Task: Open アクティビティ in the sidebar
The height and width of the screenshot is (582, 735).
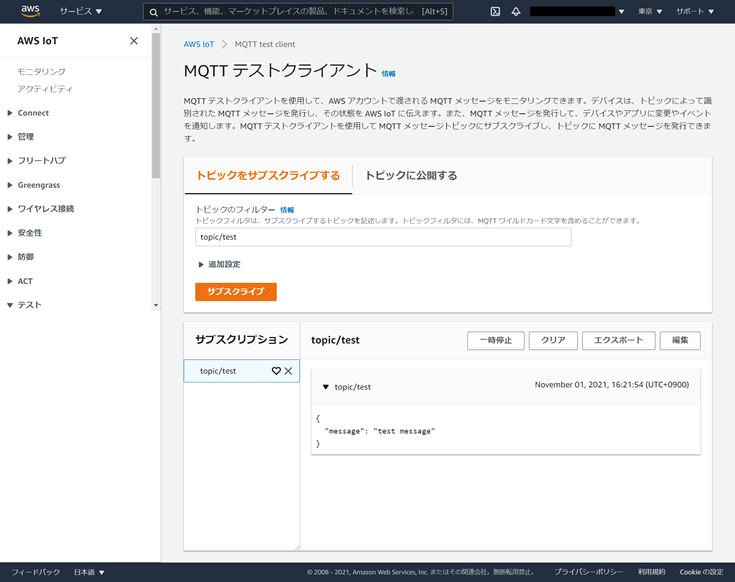Action: tap(45, 89)
